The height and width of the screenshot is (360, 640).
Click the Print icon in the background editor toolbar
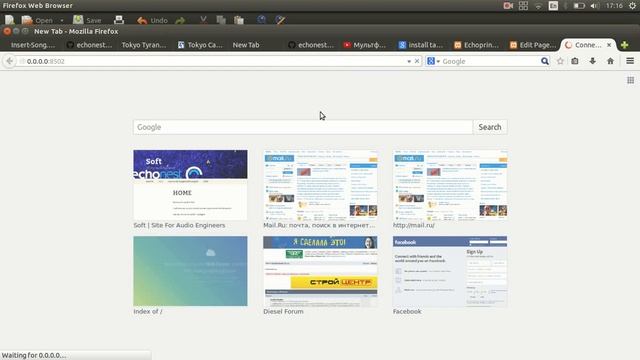(119, 20)
